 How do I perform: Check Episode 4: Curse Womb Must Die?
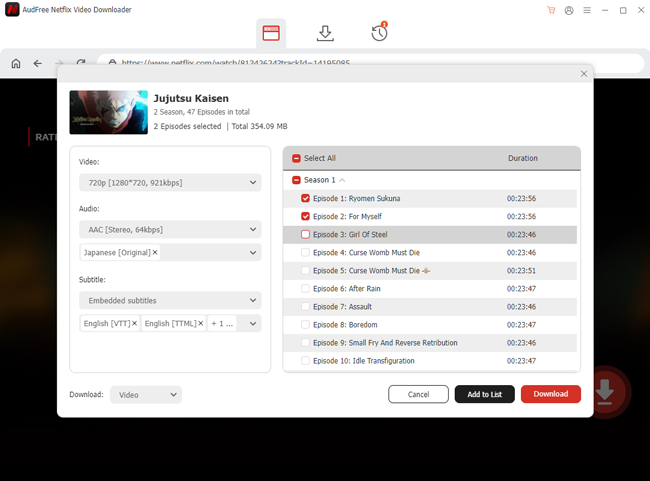(306, 253)
